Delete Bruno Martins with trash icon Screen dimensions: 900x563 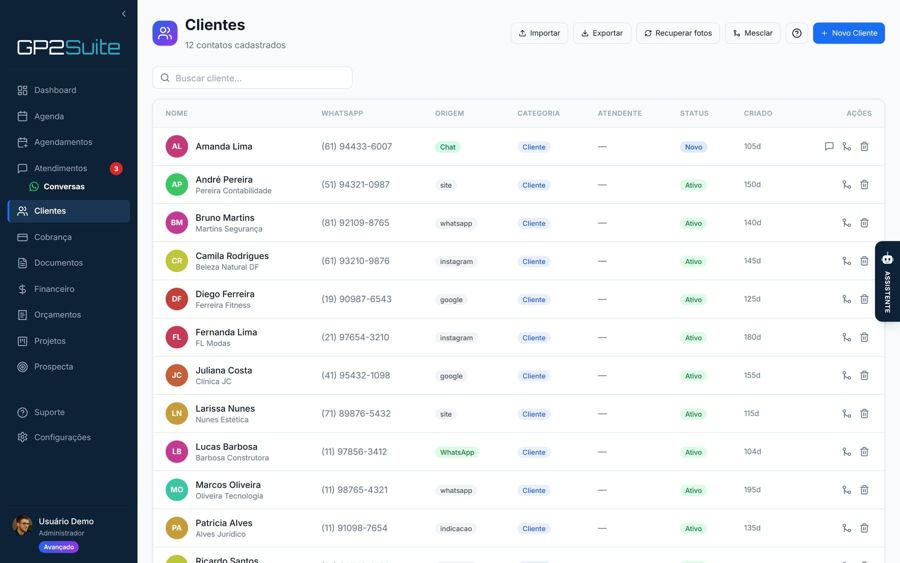click(x=864, y=223)
